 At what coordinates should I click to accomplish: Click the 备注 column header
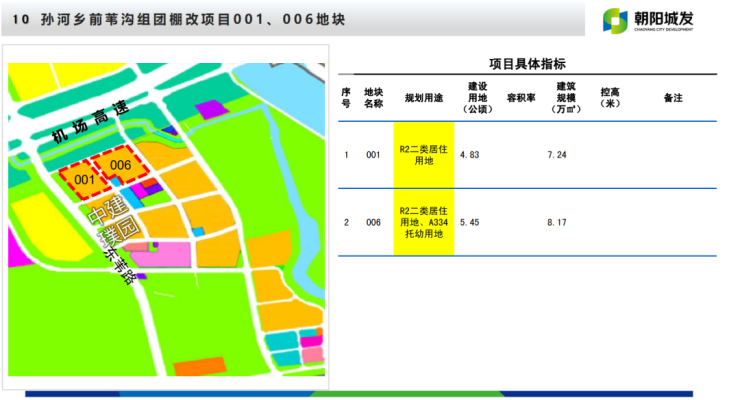coord(672,98)
